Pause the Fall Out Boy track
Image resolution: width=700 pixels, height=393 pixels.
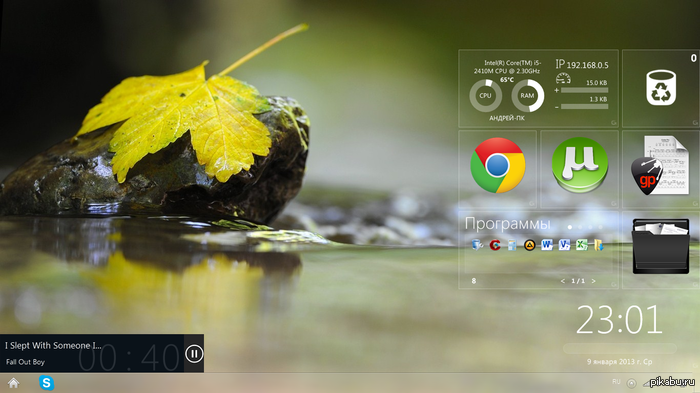click(194, 354)
